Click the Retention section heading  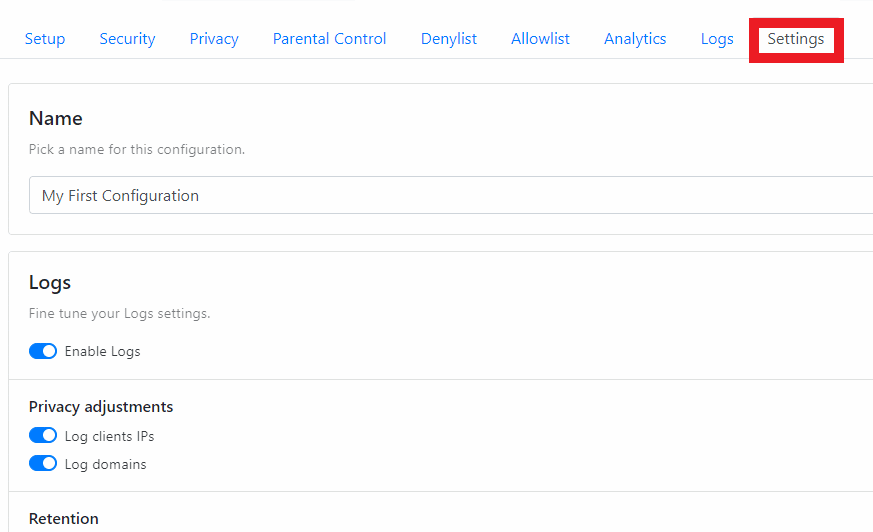coord(63,519)
